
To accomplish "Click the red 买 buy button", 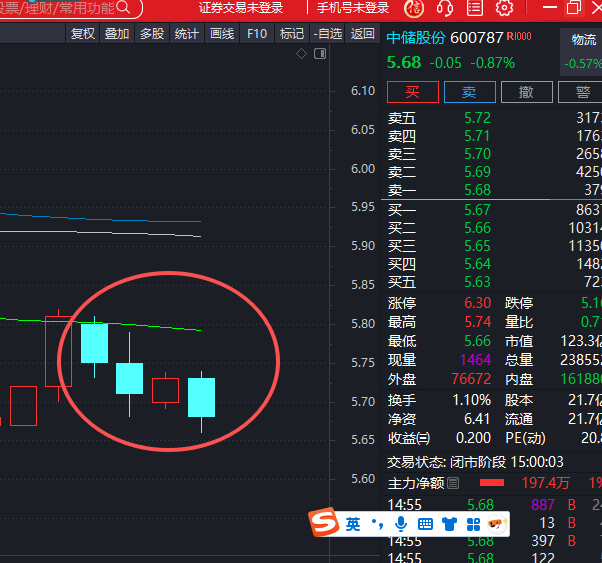I will click(413, 92).
